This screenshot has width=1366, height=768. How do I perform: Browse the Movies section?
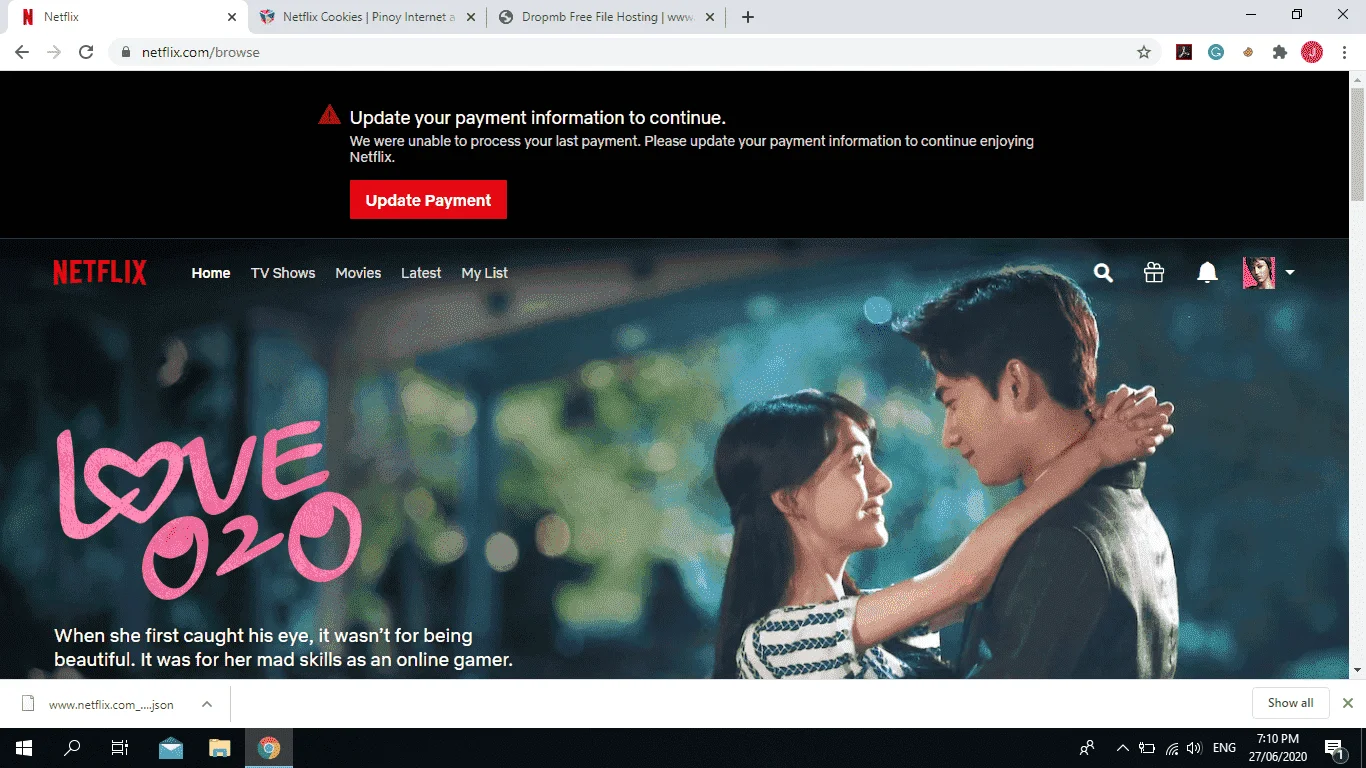[358, 273]
